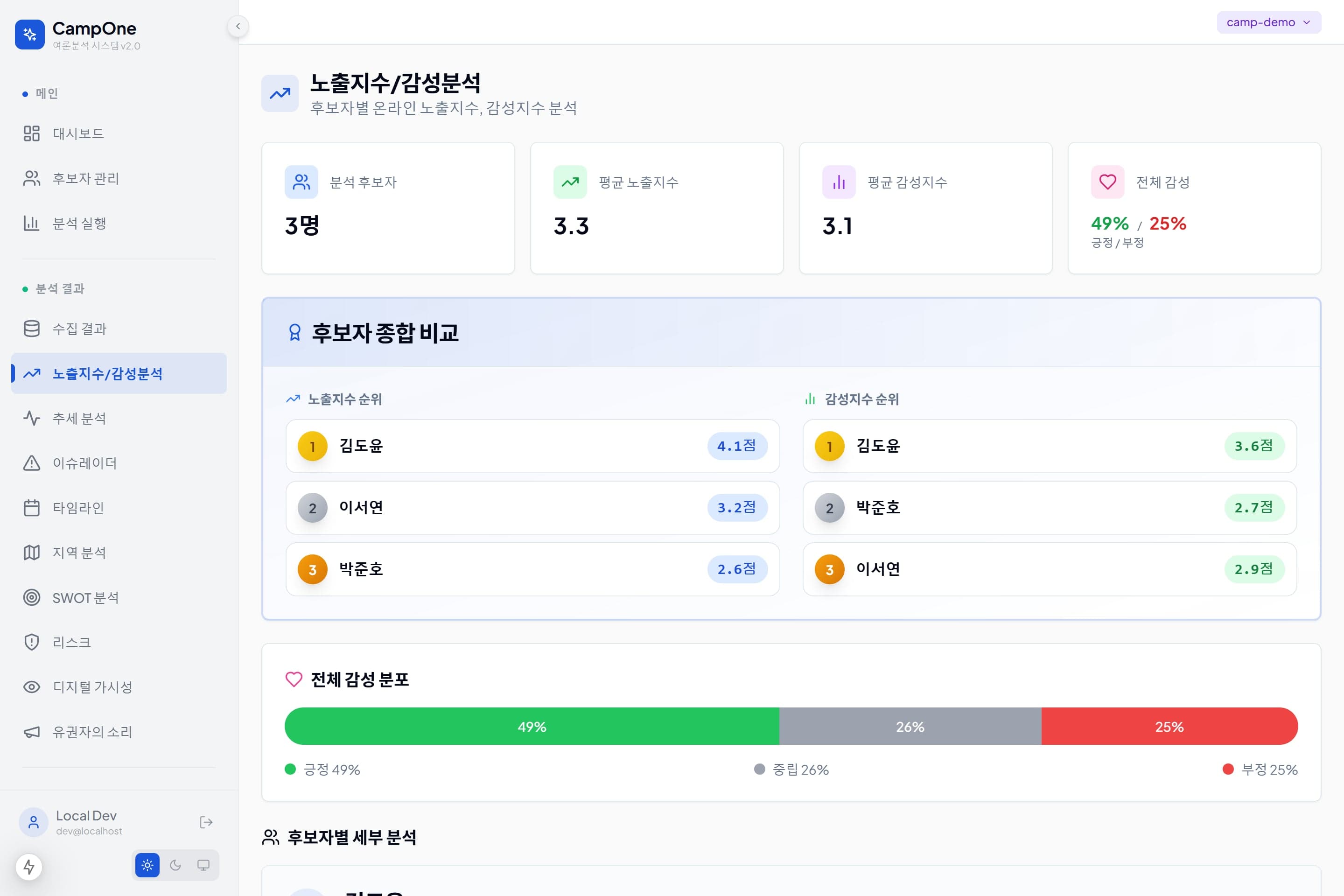Screen dimensions: 1344x896
Task: Open 추세 분석 page
Action: [x=119, y=418]
